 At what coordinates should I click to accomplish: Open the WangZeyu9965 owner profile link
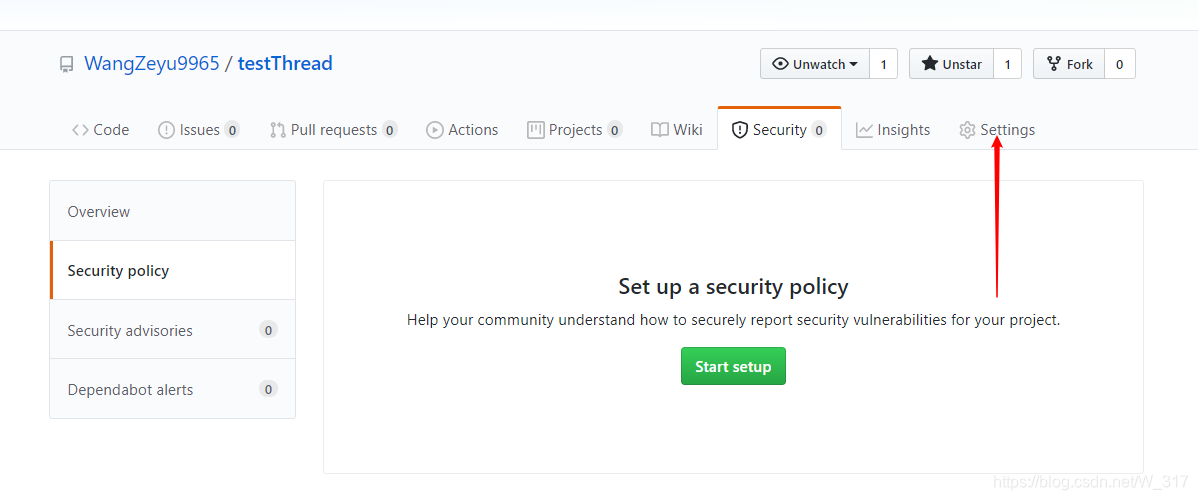click(151, 63)
